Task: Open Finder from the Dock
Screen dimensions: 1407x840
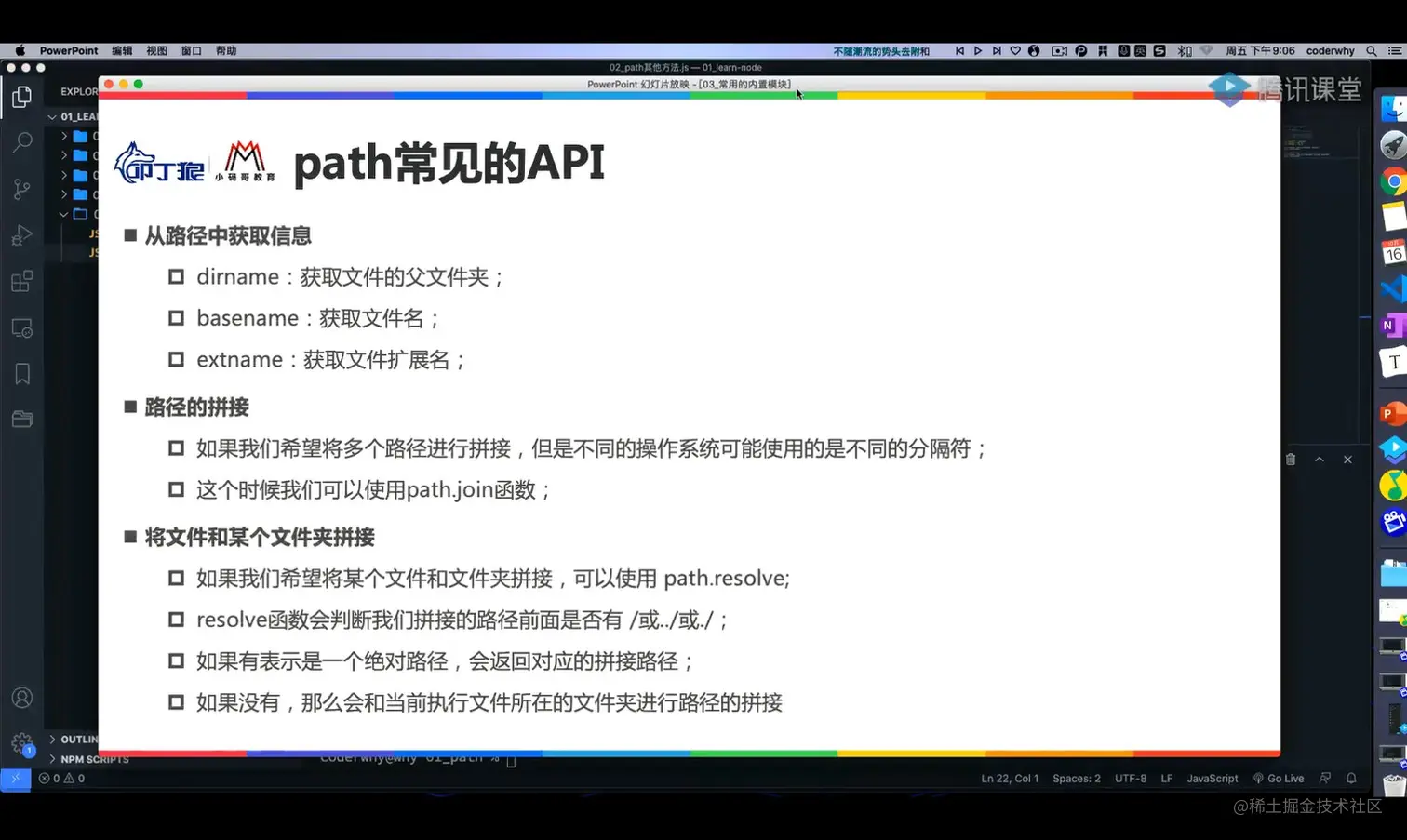Action: click(x=1393, y=108)
